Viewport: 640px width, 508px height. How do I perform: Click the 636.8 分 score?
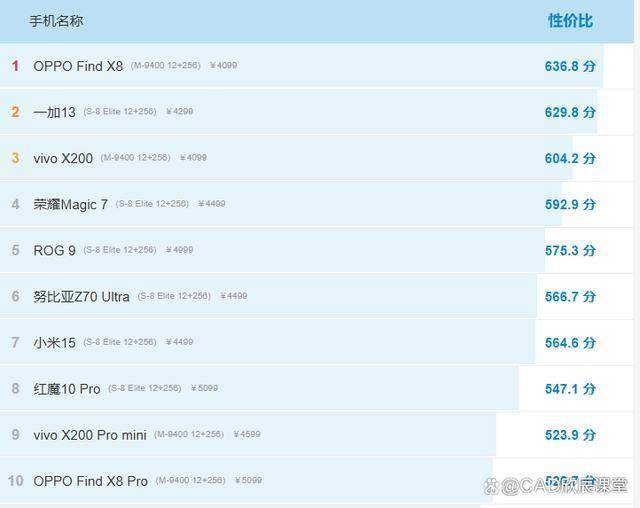[570, 66]
